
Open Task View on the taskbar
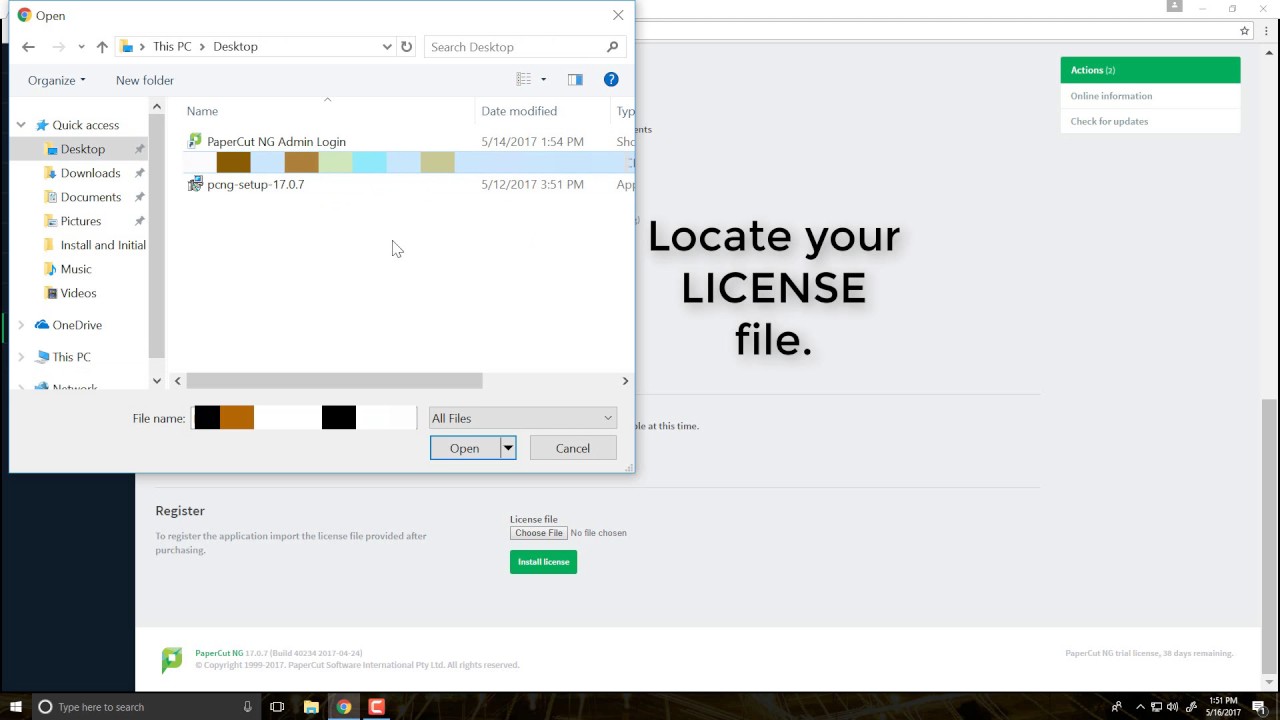[277, 707]
